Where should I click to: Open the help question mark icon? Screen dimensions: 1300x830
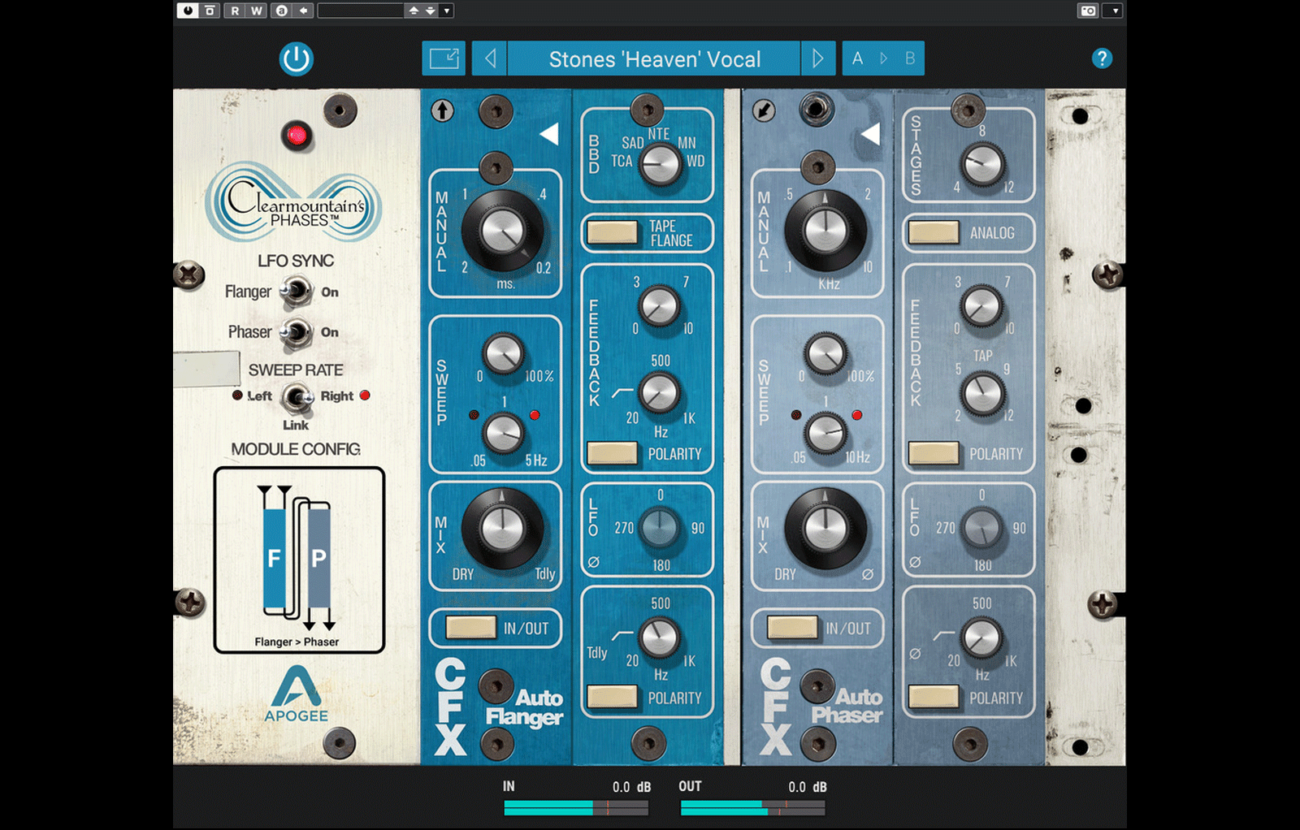(x=1101, y=59)
